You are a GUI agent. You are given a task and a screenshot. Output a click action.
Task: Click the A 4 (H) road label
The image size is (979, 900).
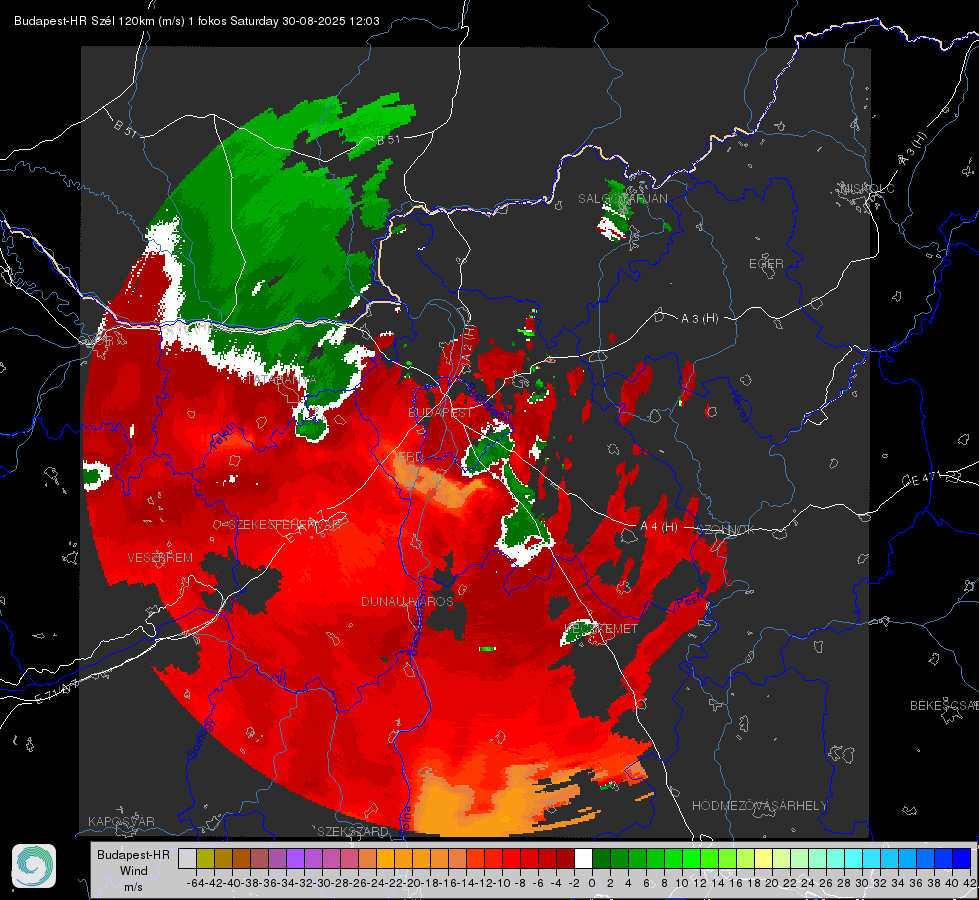(659, 527)
